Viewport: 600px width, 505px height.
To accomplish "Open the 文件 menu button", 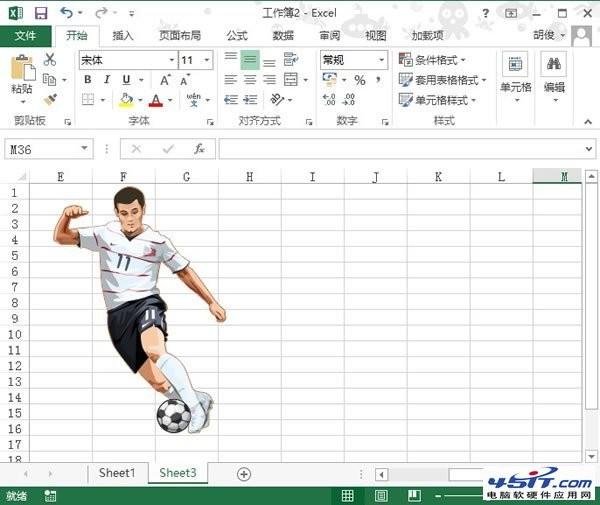I will 25,36.
